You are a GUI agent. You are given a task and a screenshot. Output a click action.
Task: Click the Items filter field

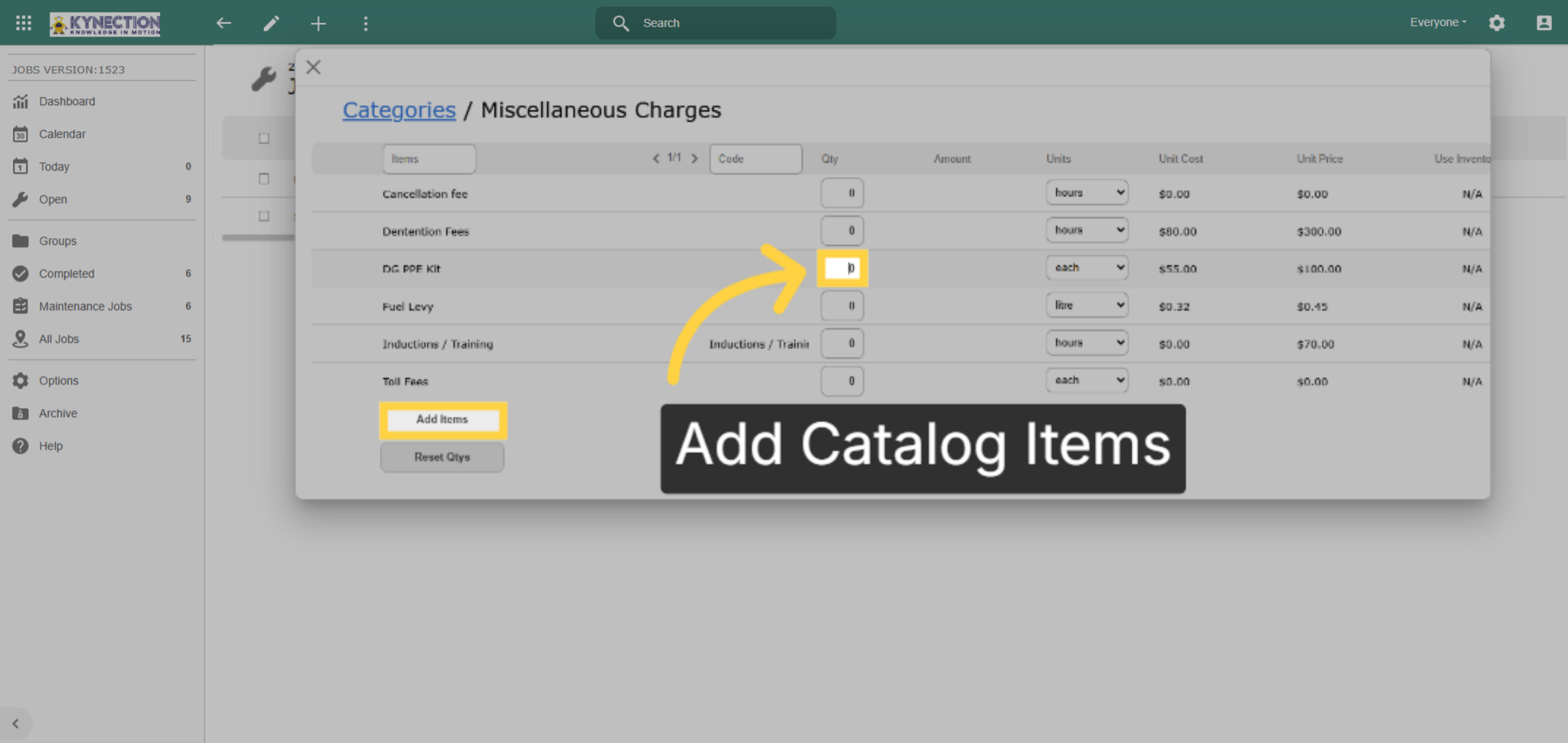click(429, 159)
